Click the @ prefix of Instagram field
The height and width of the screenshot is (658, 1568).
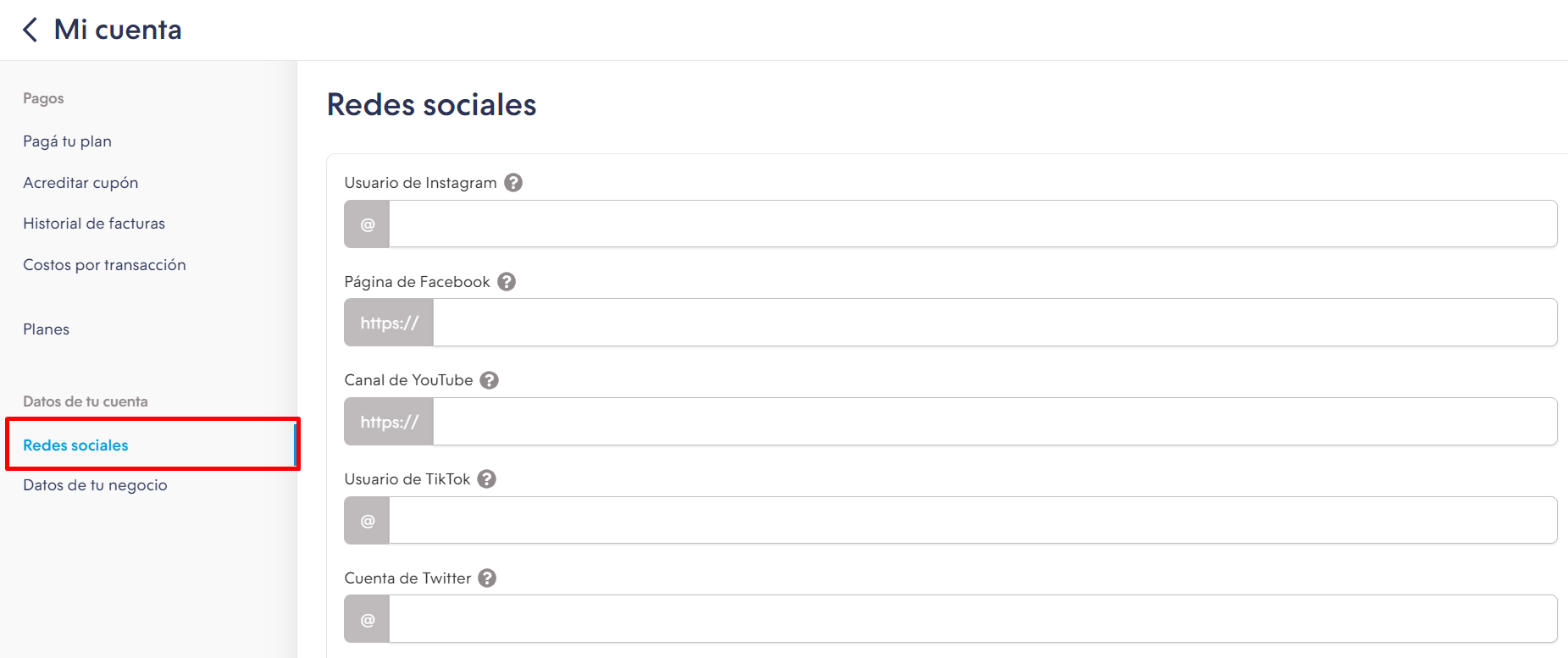367,224
